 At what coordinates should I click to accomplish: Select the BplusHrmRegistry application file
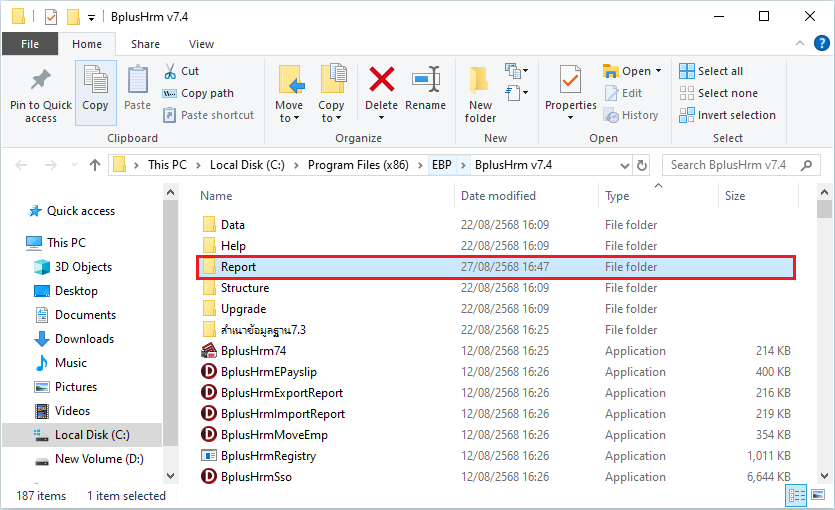(x=268, y=456)
